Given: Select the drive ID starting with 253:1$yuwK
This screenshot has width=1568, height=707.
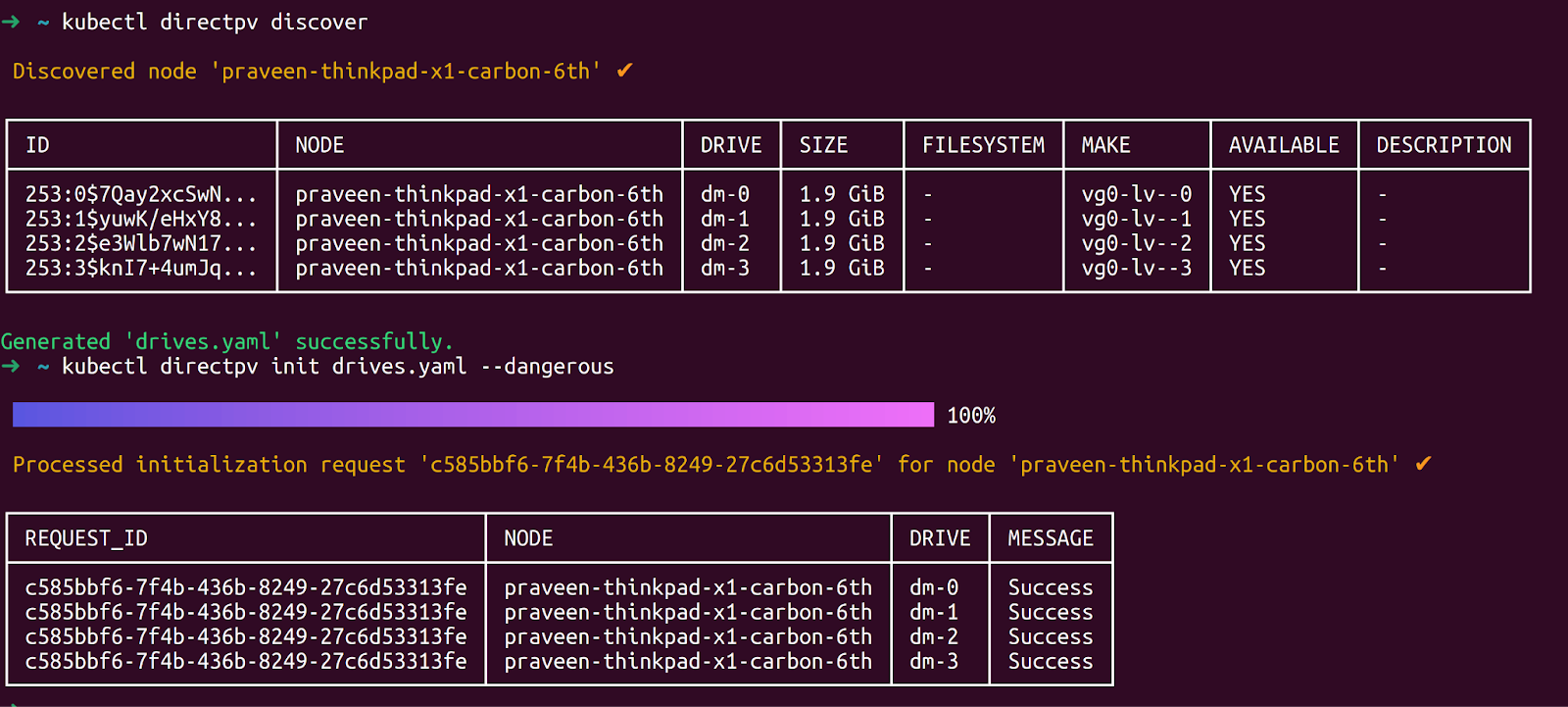Looking at the screenshot, I should point(140,219).
